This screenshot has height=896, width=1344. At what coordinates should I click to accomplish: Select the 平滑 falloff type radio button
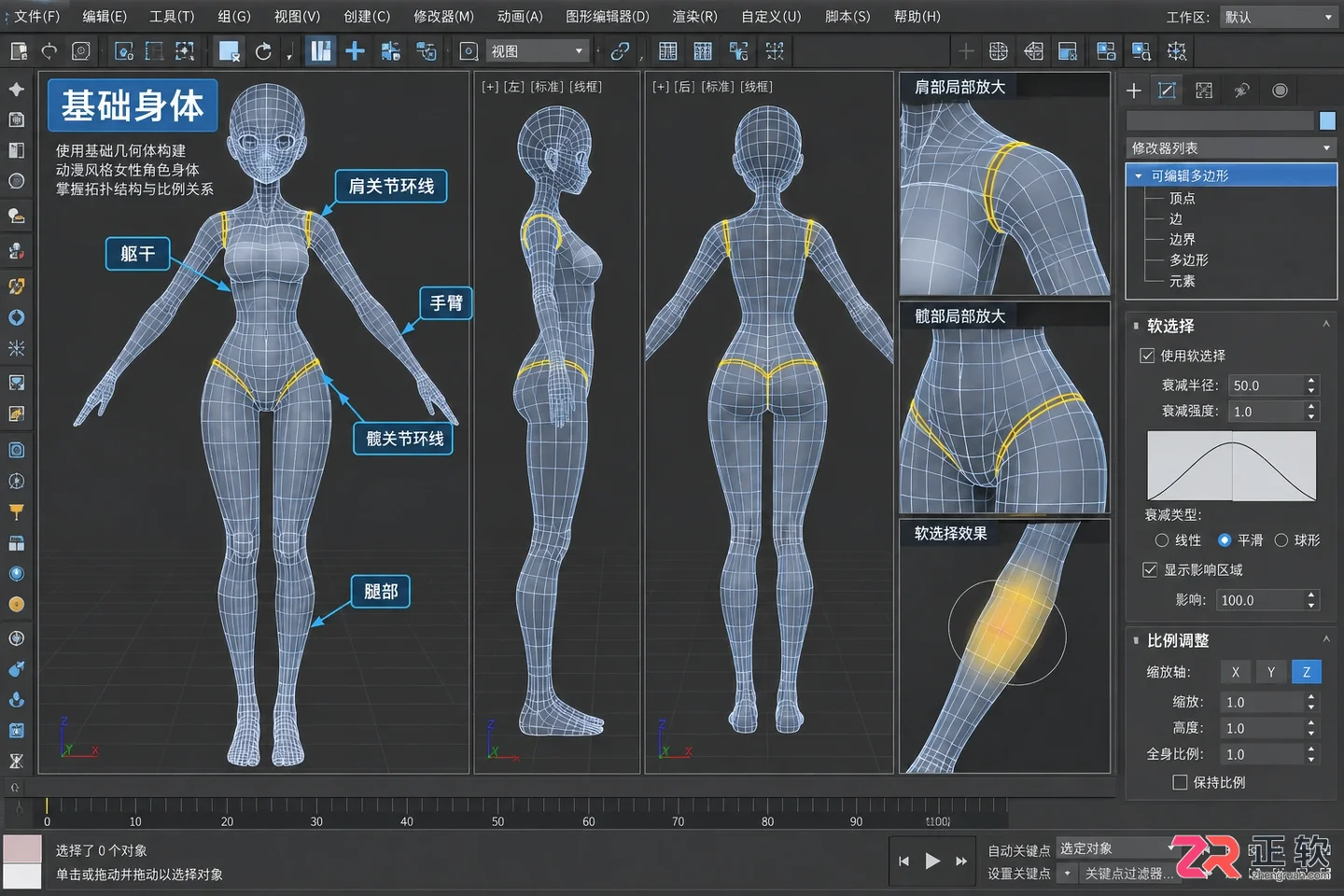click(1225, 540)
